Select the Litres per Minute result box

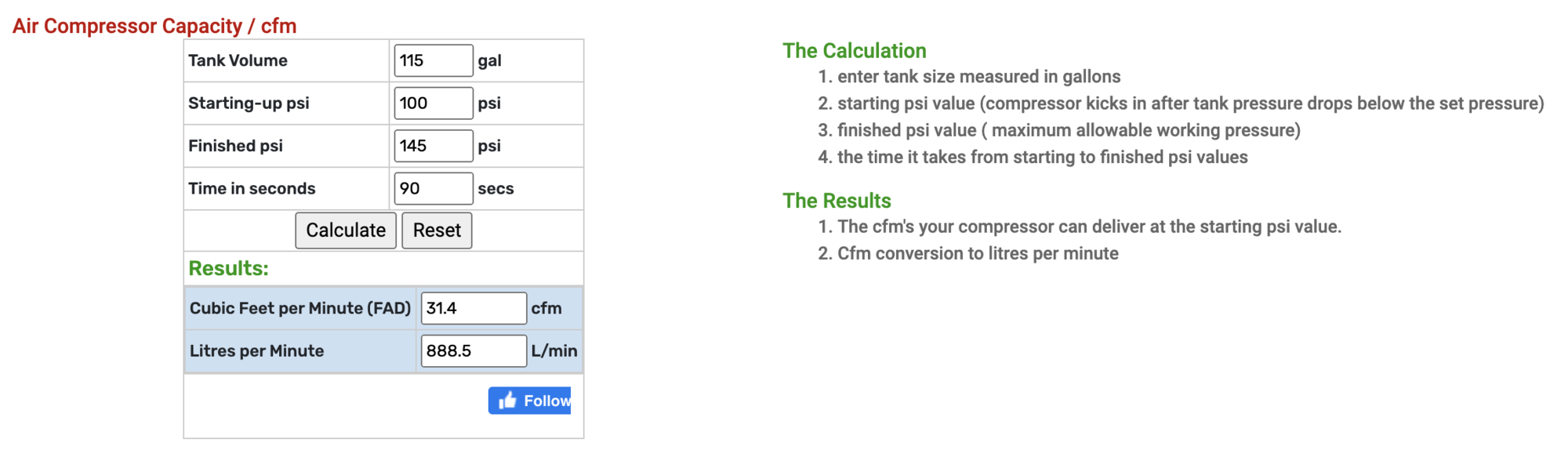point(473,351)
